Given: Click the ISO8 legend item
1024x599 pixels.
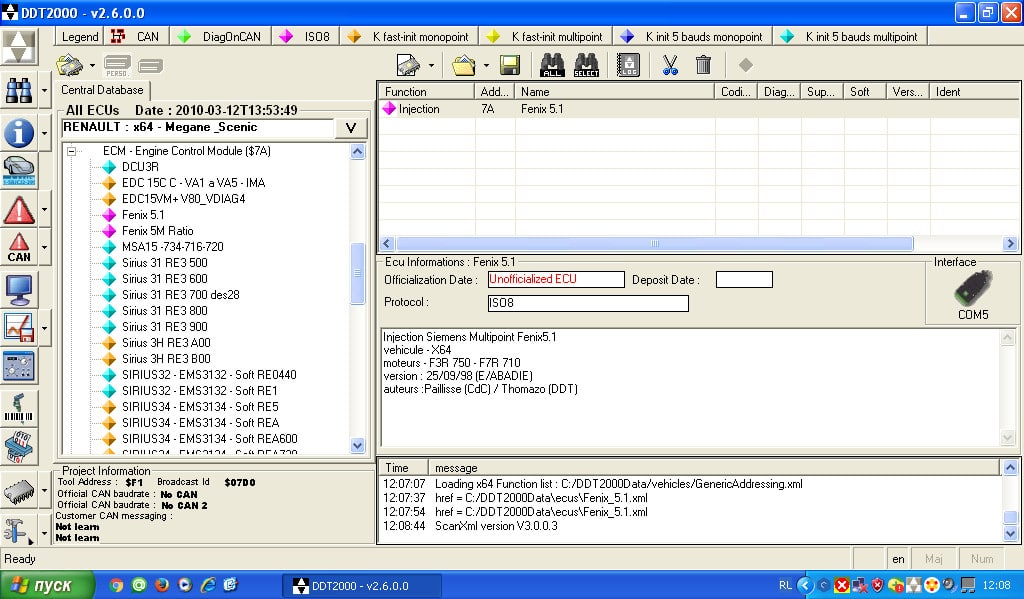Looking at the screenshot, I should [x=306, y=37].
